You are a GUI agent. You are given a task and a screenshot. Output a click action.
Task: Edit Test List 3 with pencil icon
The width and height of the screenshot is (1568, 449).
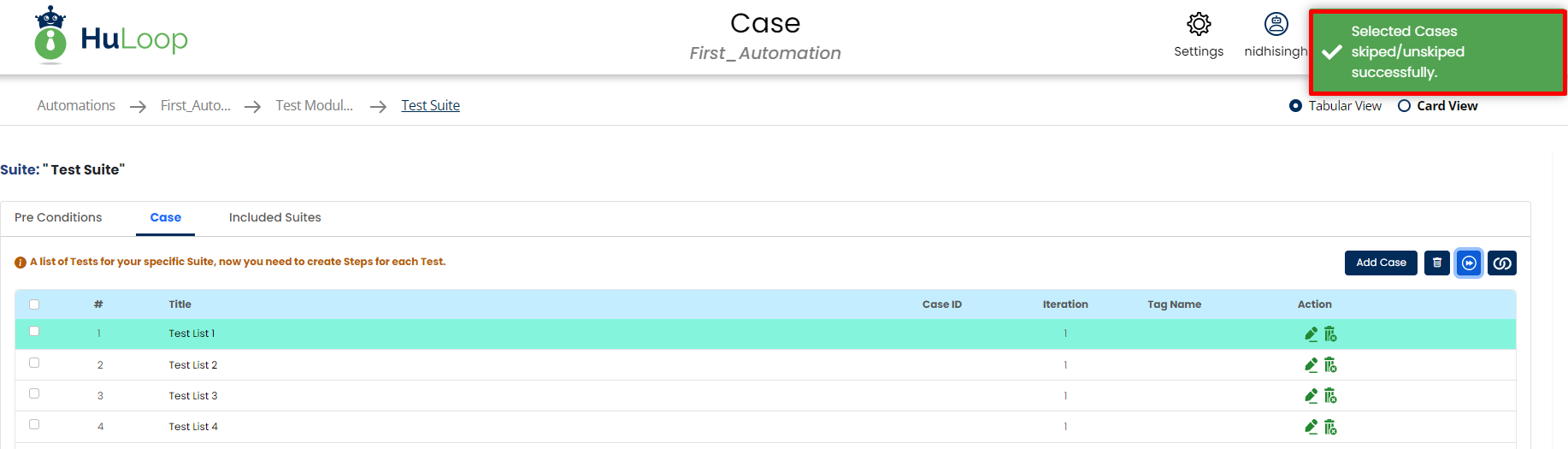coord(1311,396)
